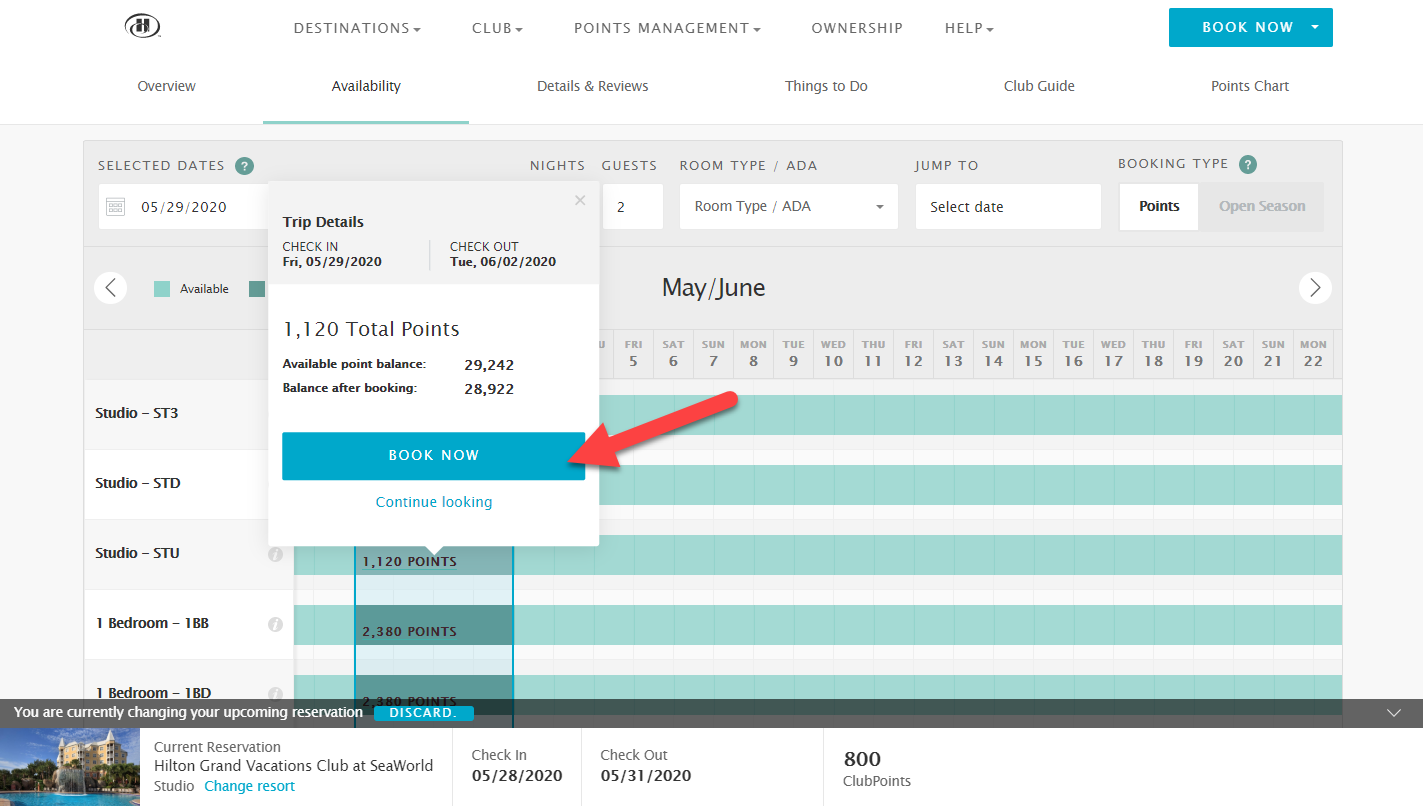The image size is (1423, 806).
Task: Click Studio ST3 availability bar
Action: (970, 415)
